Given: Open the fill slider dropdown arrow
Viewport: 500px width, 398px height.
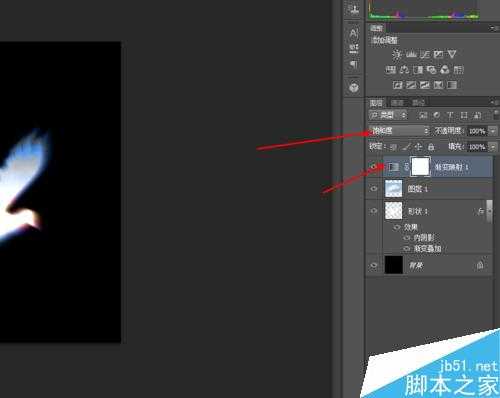Looking at the screenshot, I should tap(493, 147).
